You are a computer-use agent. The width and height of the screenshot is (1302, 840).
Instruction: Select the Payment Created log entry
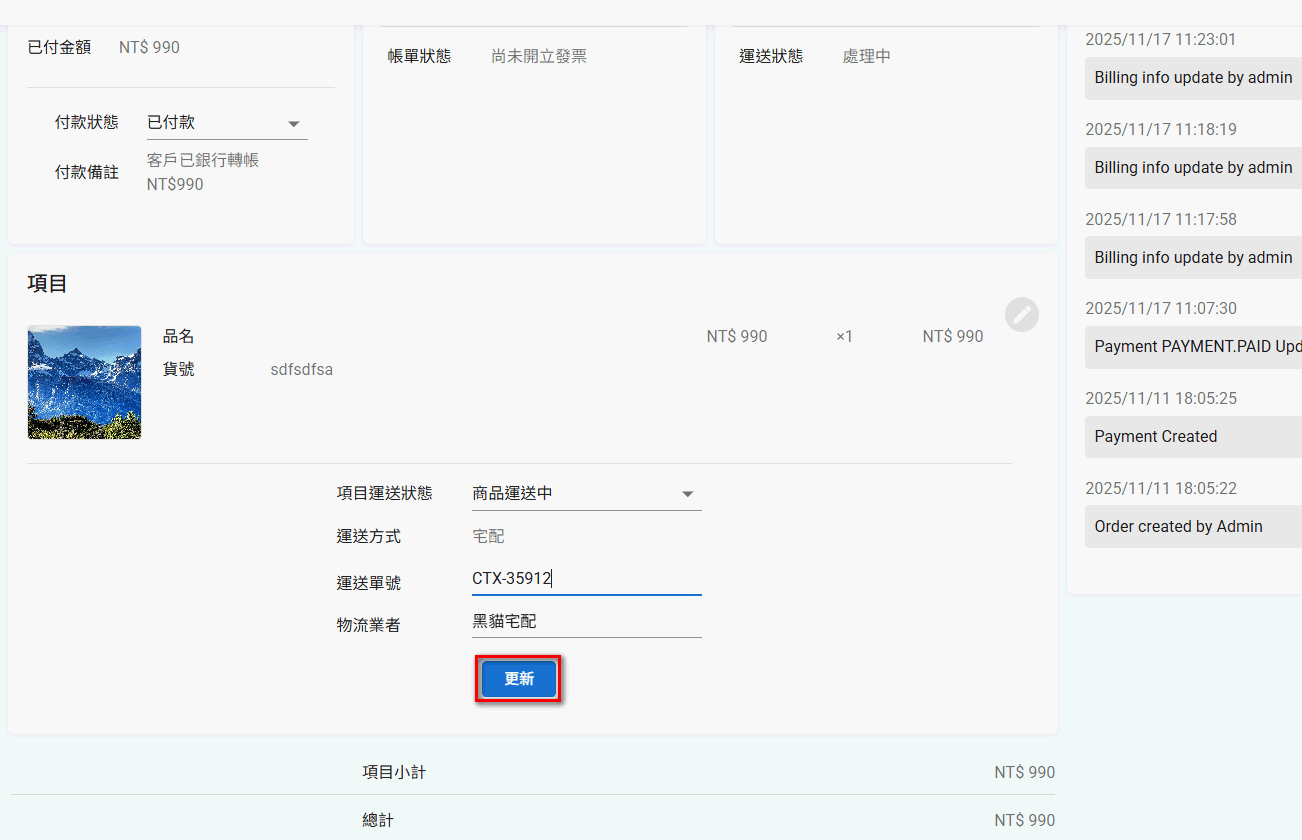(1193, 437)
